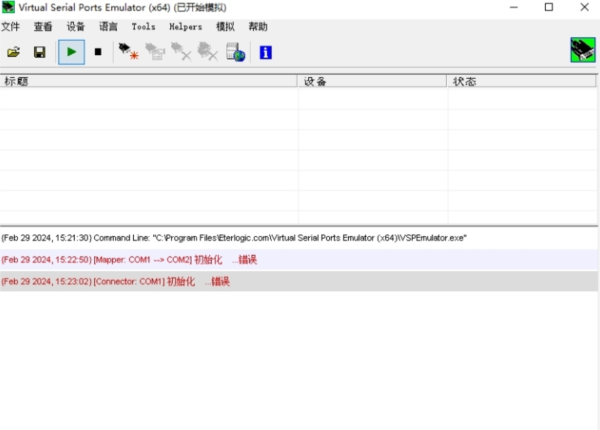Open the 模拟 menu
The height and width of the screenshot is (430, 600).
click(225, 27)
